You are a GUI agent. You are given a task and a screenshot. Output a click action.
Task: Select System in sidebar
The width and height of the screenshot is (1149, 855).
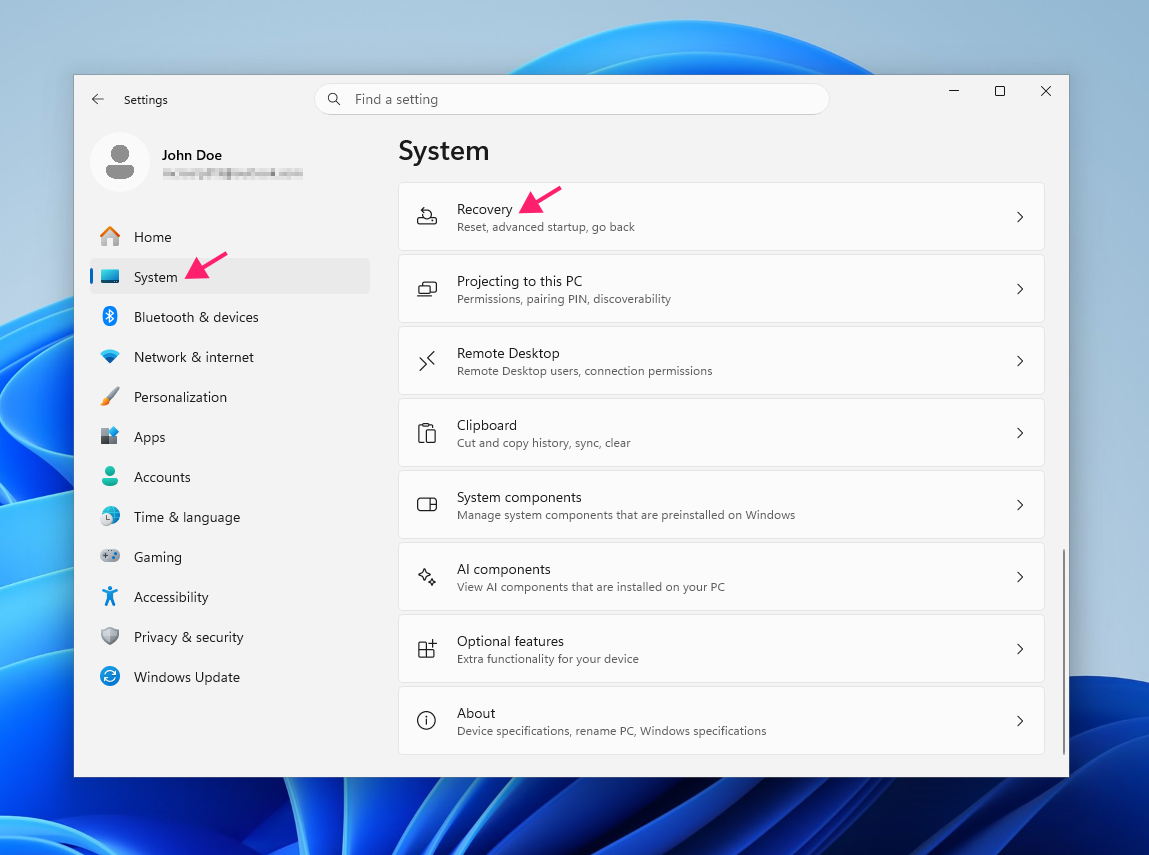230,276
